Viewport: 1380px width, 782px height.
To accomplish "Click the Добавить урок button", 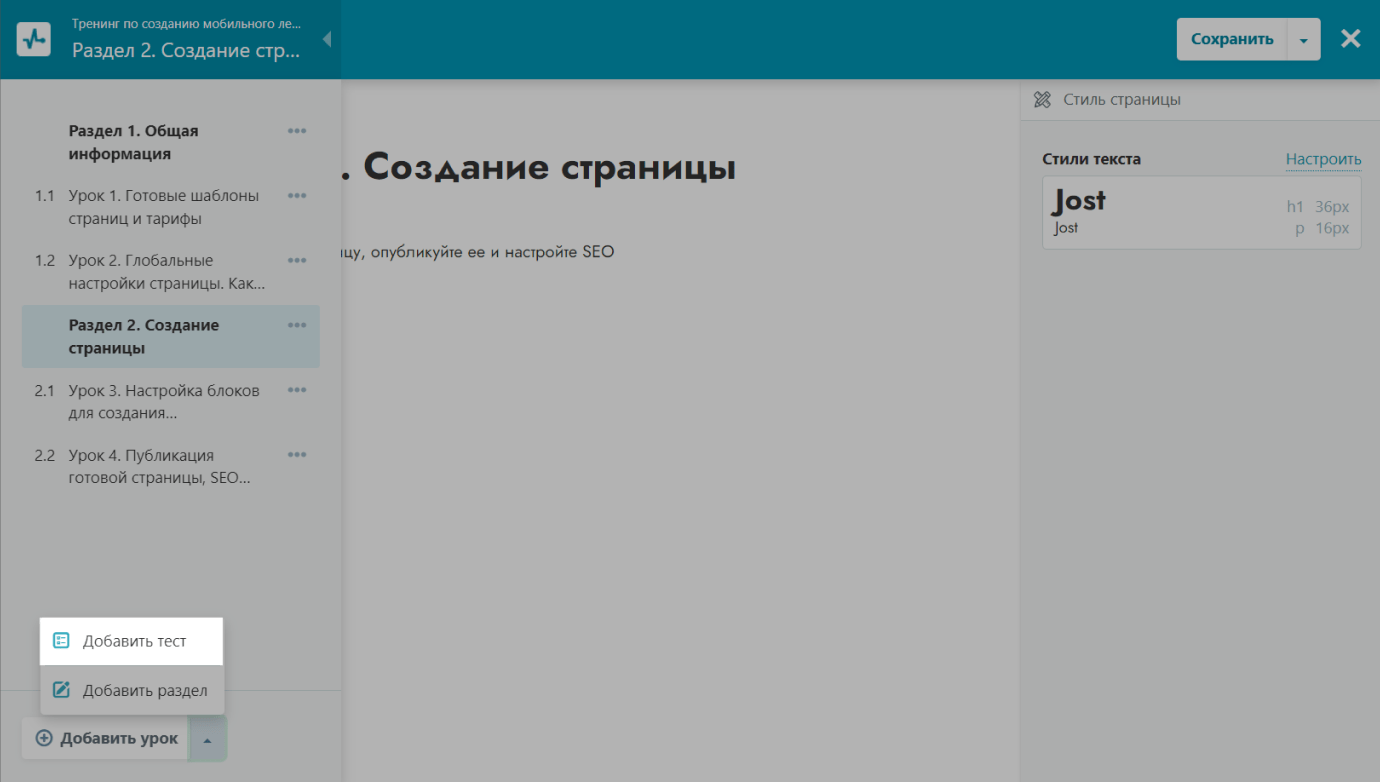I will [106, 739].
